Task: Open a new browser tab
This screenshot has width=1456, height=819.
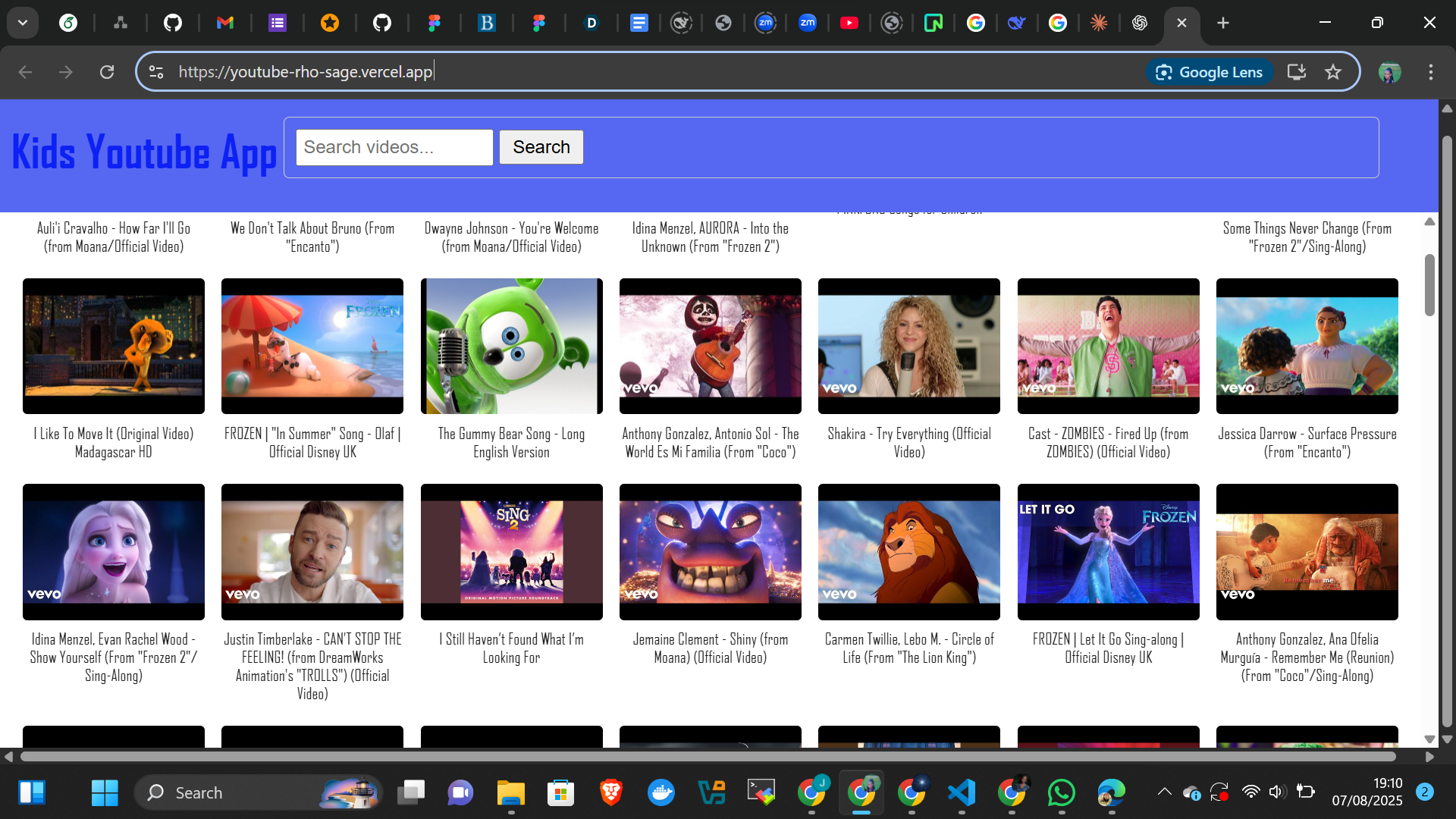Action: [x=1222, y=23]
